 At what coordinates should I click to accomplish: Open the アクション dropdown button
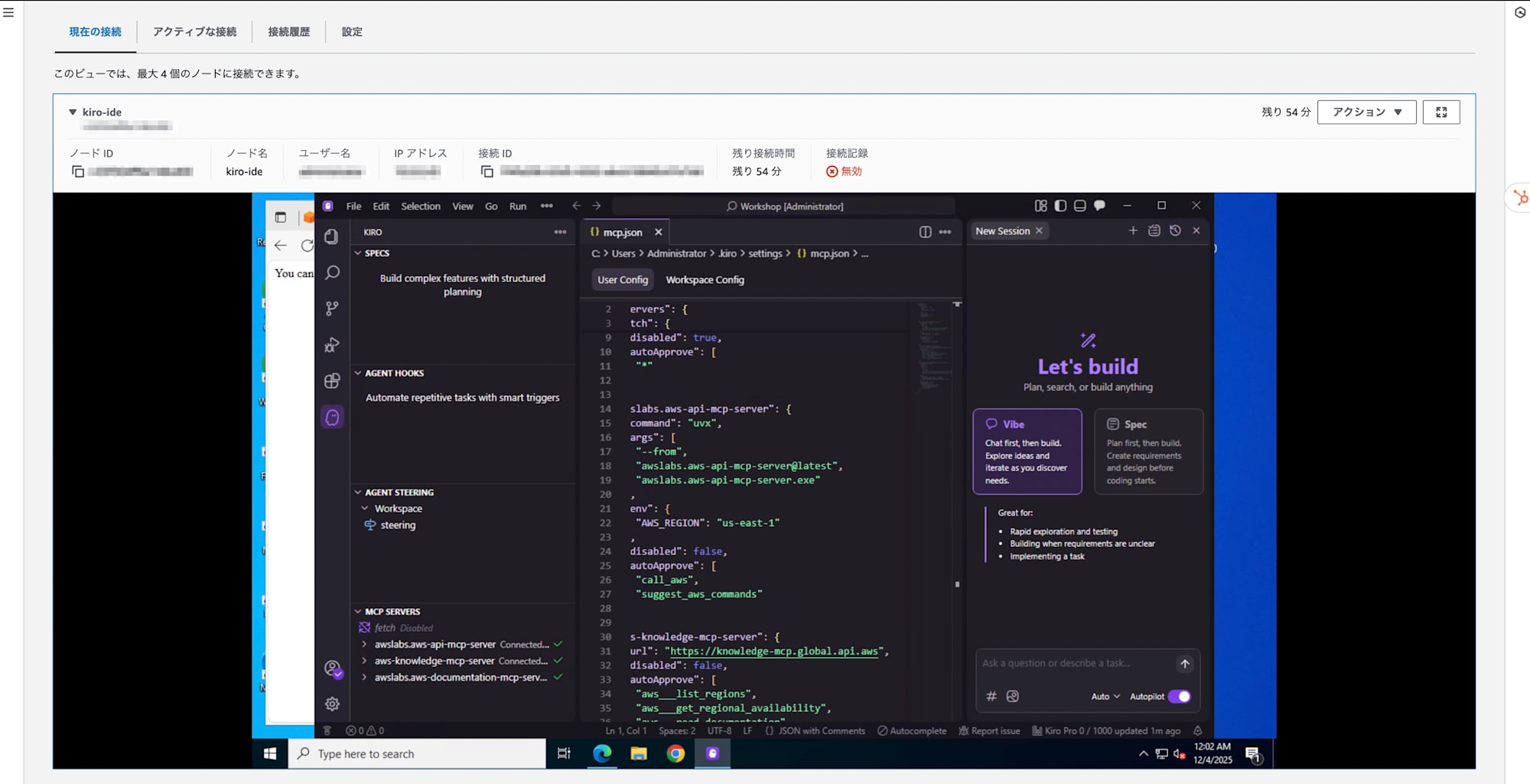coord(1366,112)
